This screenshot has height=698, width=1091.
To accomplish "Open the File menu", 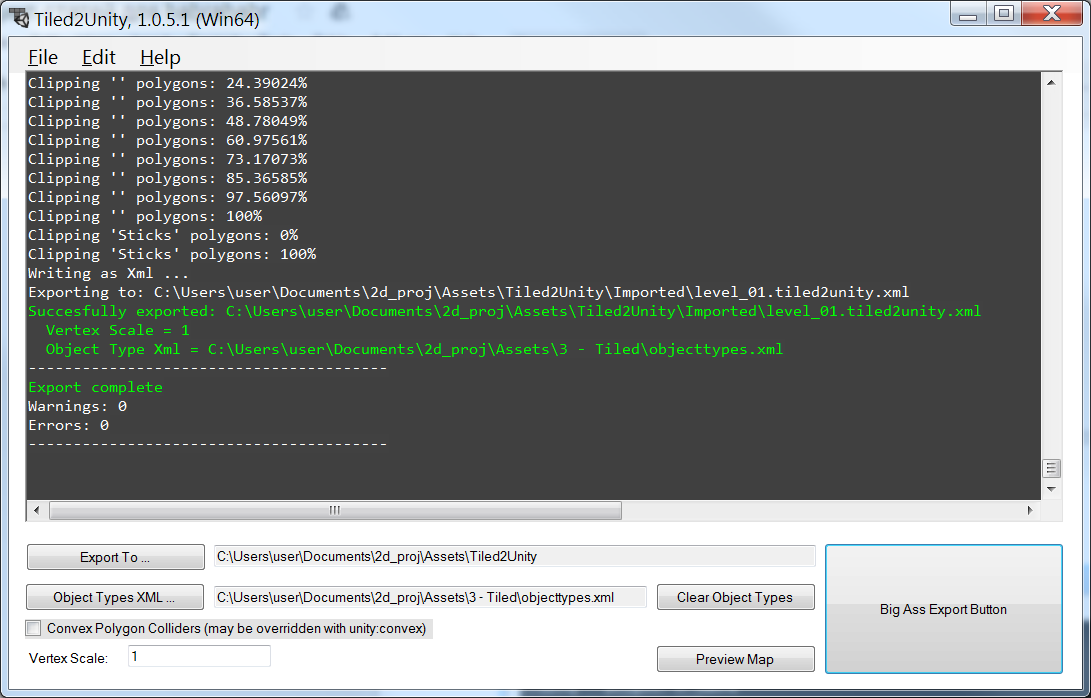I will click(x=42, y=57).
